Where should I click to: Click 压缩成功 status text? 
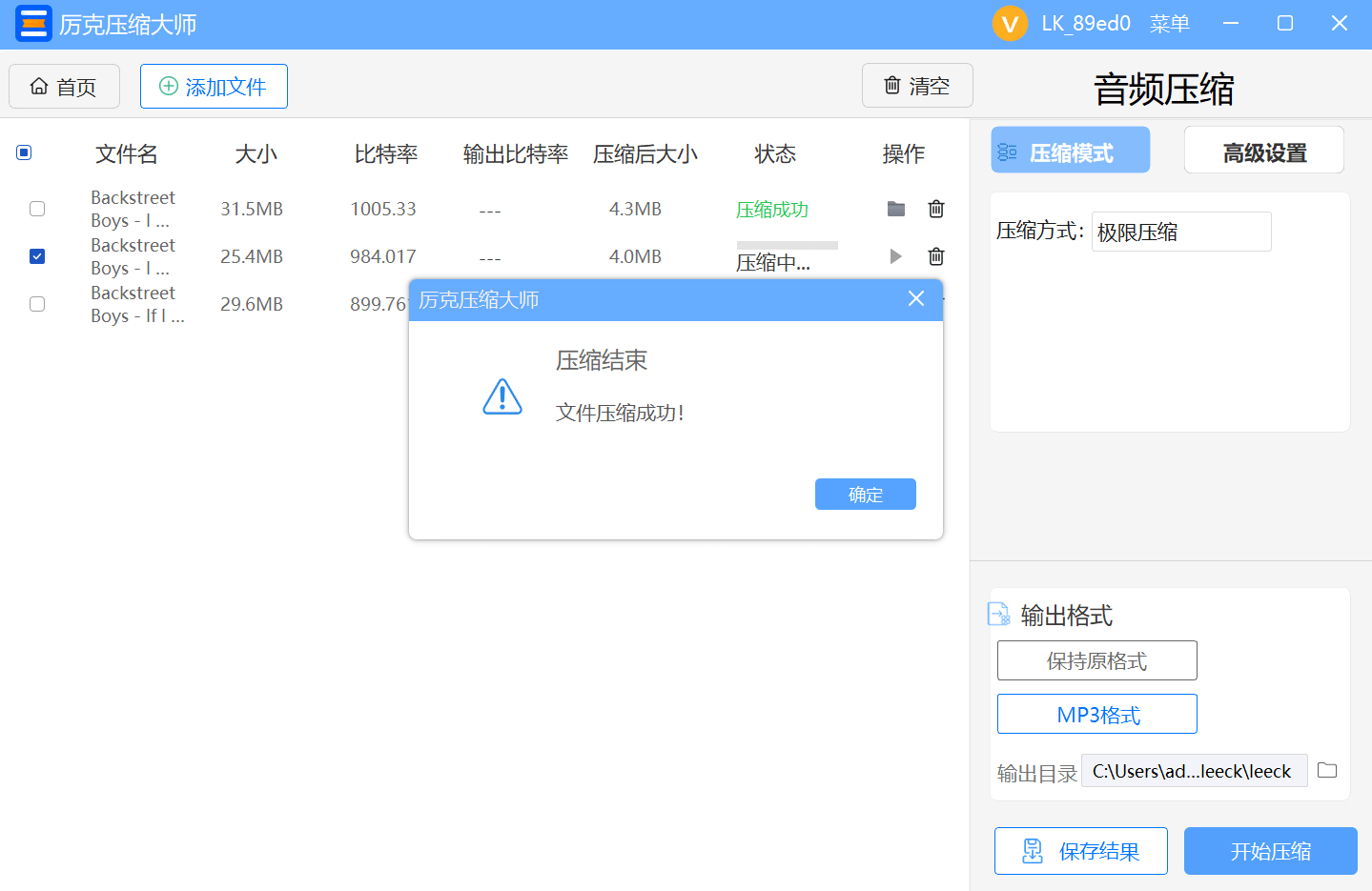coord(772,210)
